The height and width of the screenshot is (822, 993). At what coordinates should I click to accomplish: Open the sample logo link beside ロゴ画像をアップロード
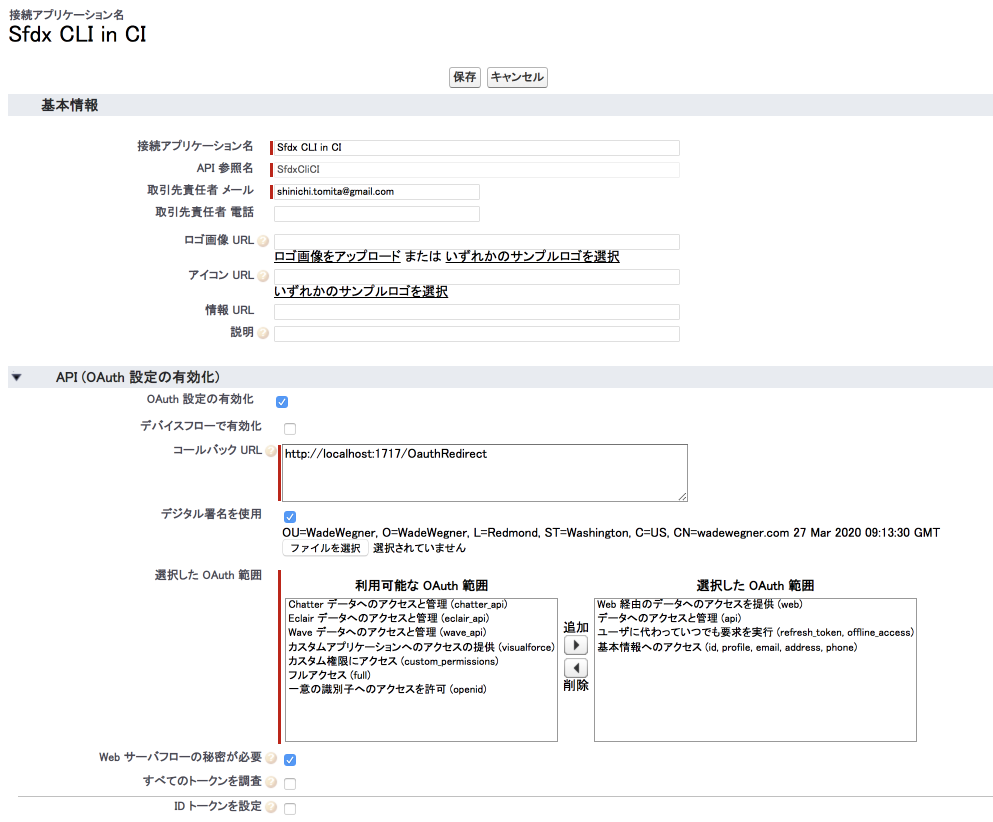coord(533,256)
